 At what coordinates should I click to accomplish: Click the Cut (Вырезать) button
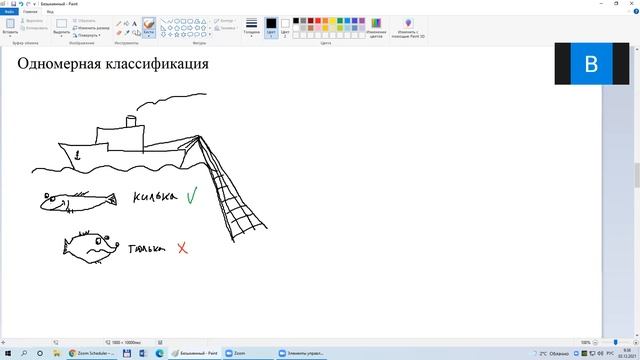pyautogui.click(x=32, y=20)
